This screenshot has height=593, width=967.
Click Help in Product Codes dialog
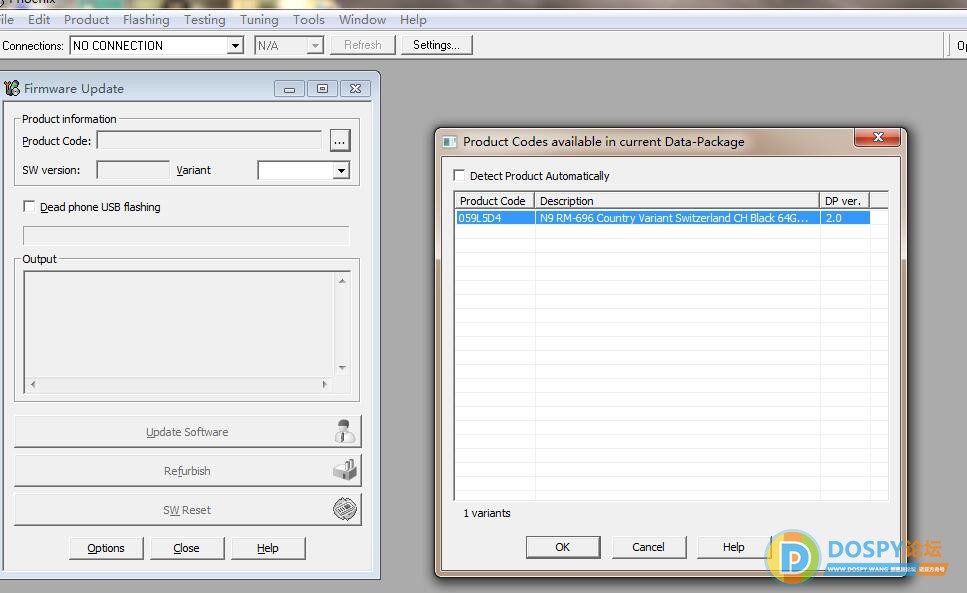click(x=733, y=547)
